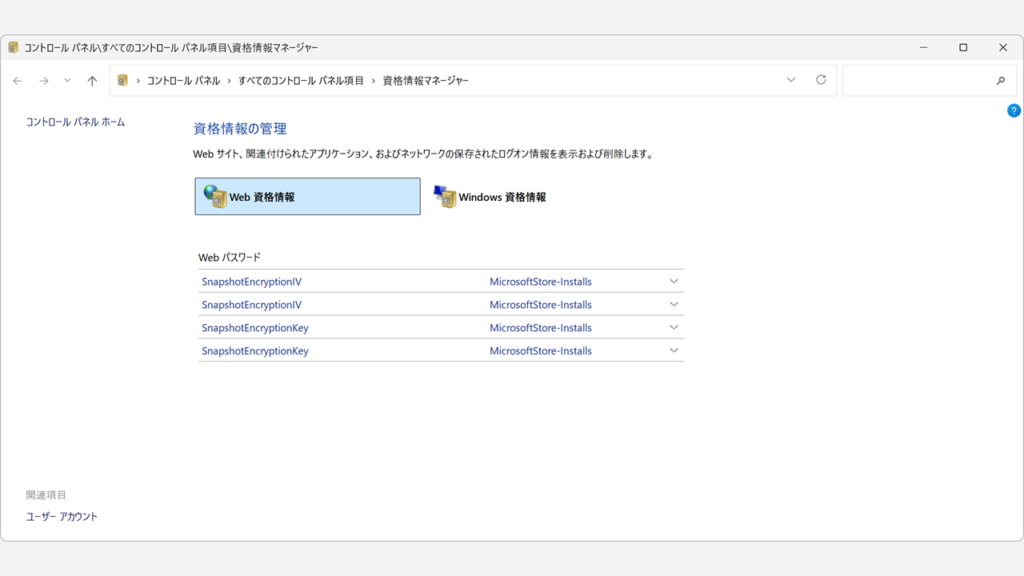The height and width of the screenshot is (576, 1024).
Task: Open the address bar dropdown chevron
Action: click(792, 80)
